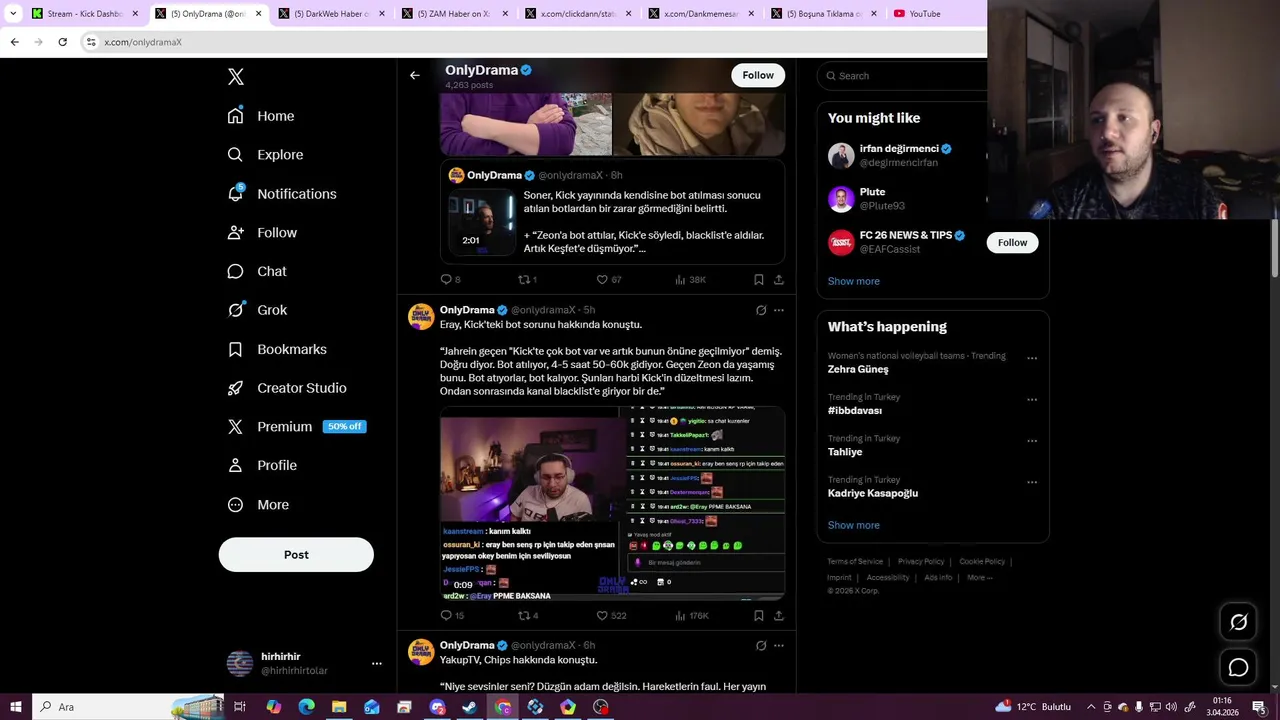
Task: Open Chat in the sidebar
Action: [x=257, y=271]
